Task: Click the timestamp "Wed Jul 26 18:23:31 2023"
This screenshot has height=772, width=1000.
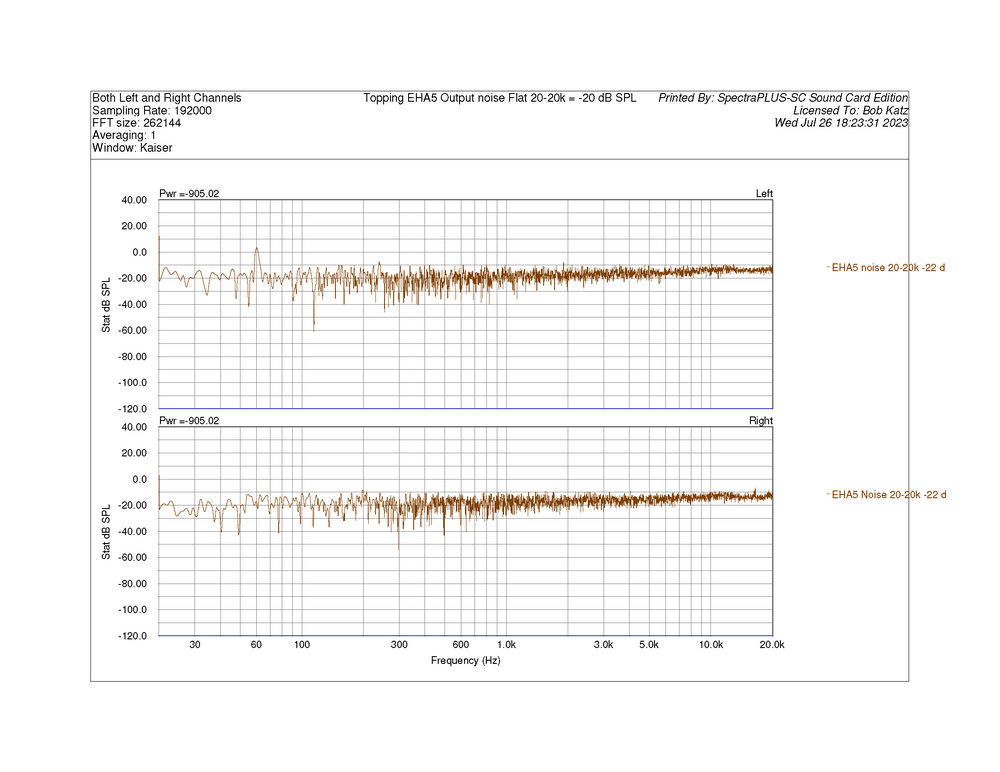Action: tap(841, 123)
